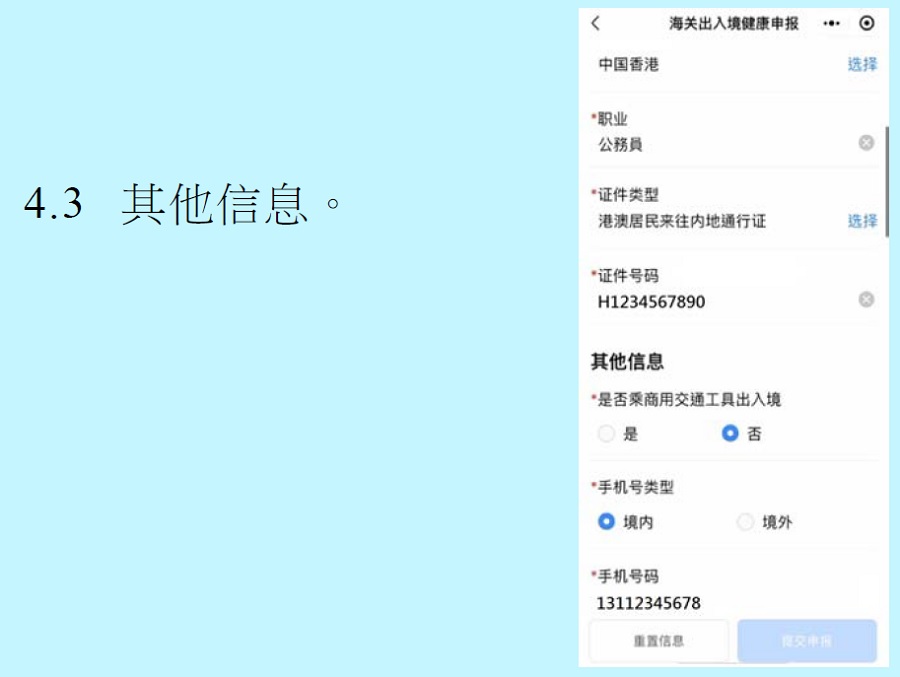Screen dimensions: 900x677
Task: Open 选择 for the 证件类型 field
Action: tap(862, 221)
